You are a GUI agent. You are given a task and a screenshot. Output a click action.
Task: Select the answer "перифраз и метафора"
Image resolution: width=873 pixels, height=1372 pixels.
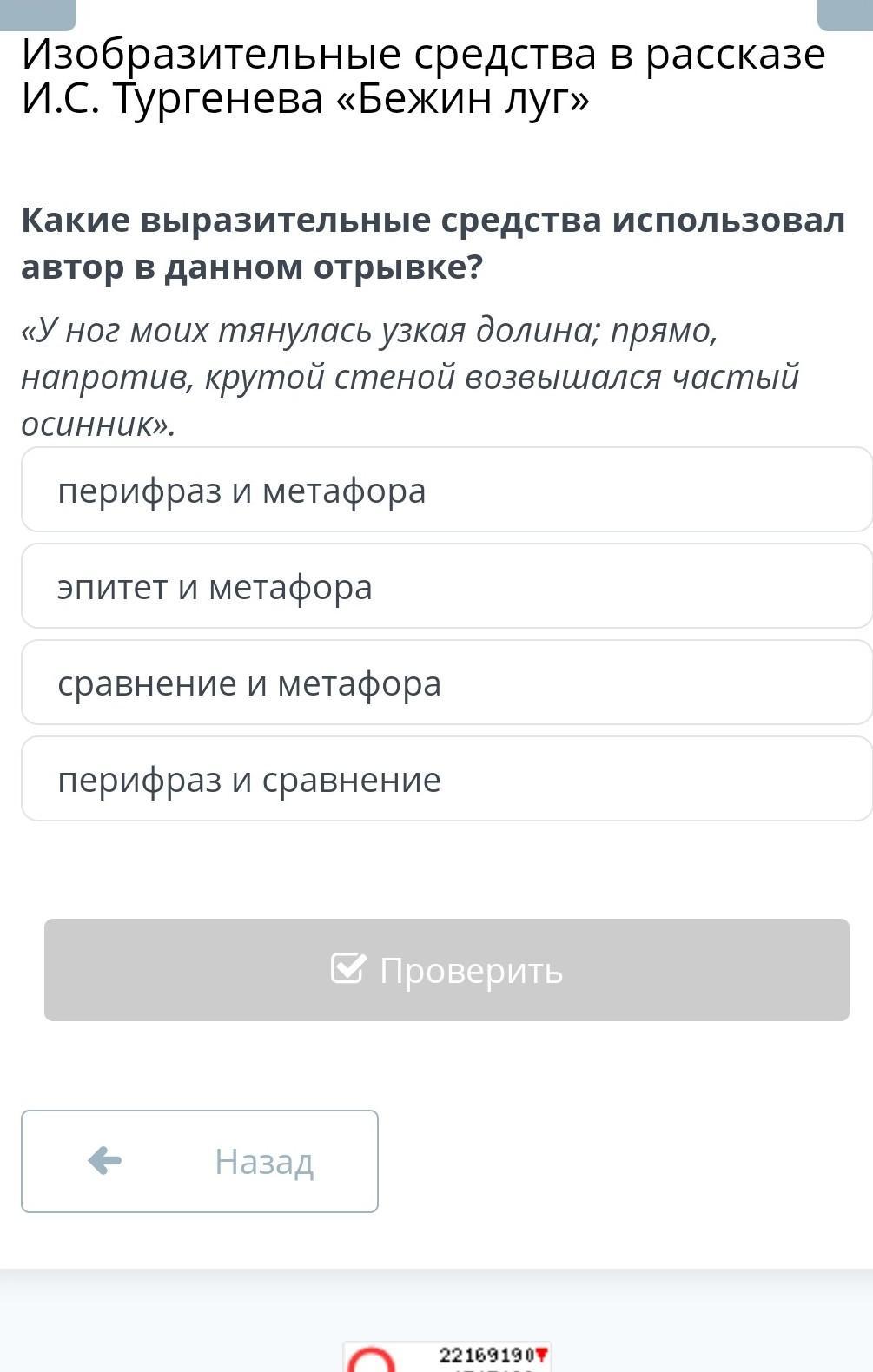[445, 490]
